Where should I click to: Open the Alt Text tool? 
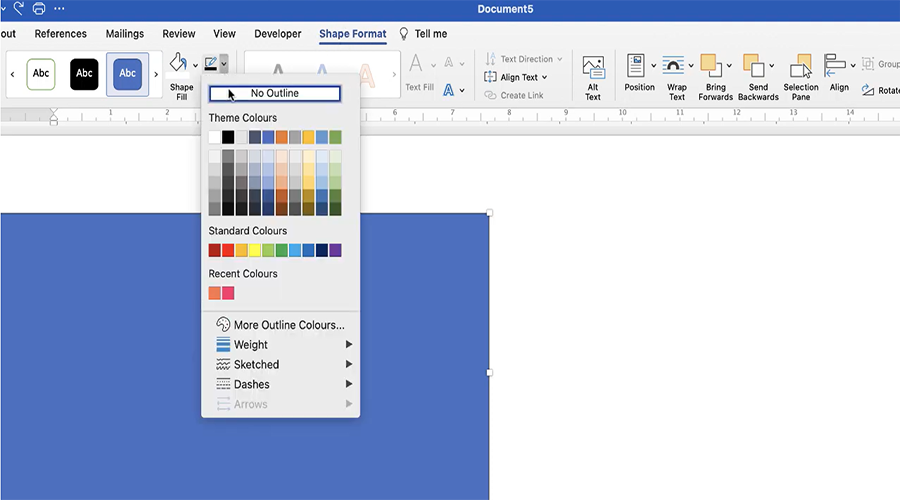(x=593, y=76)
